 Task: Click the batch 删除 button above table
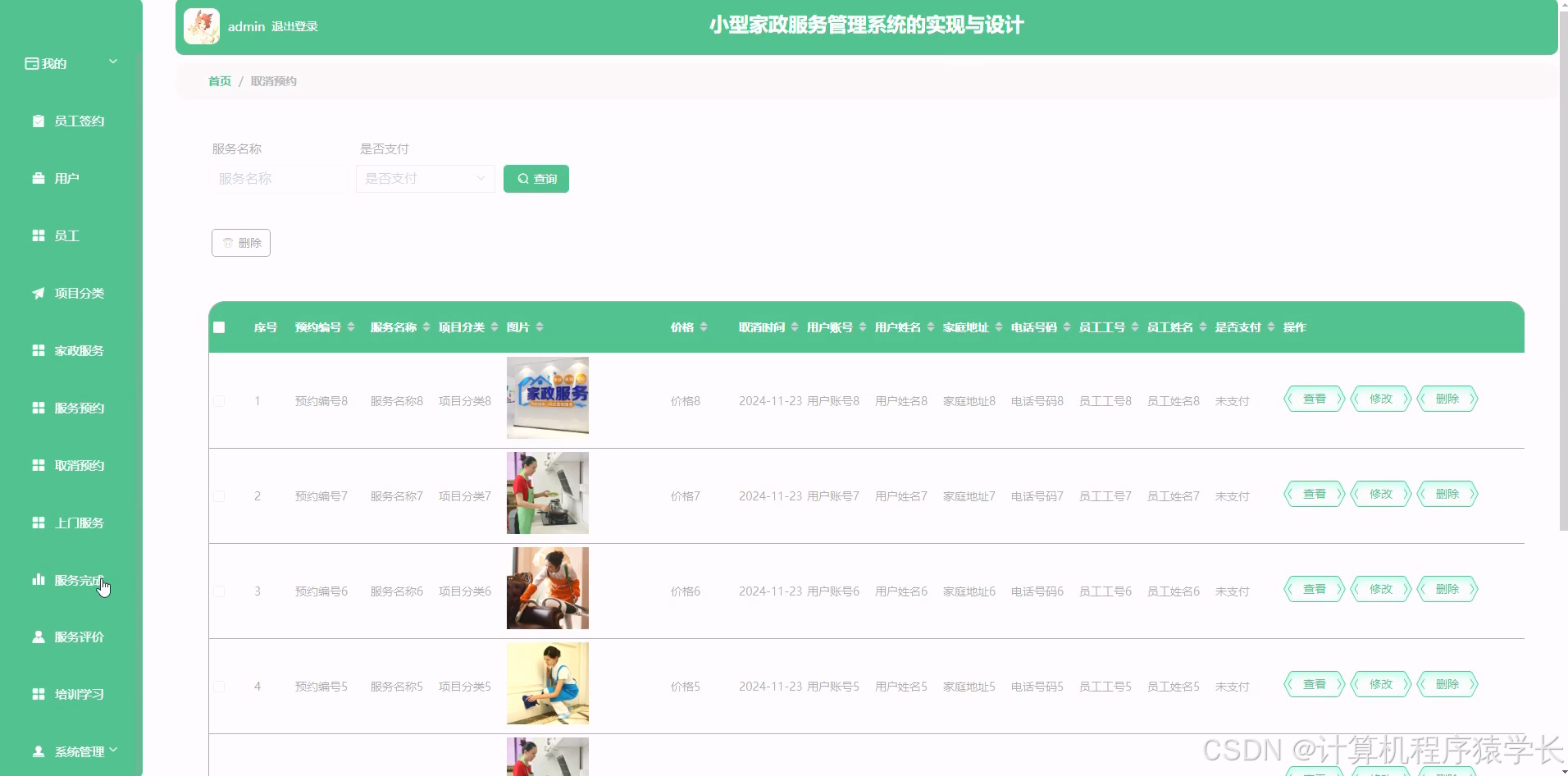point(241,243)
